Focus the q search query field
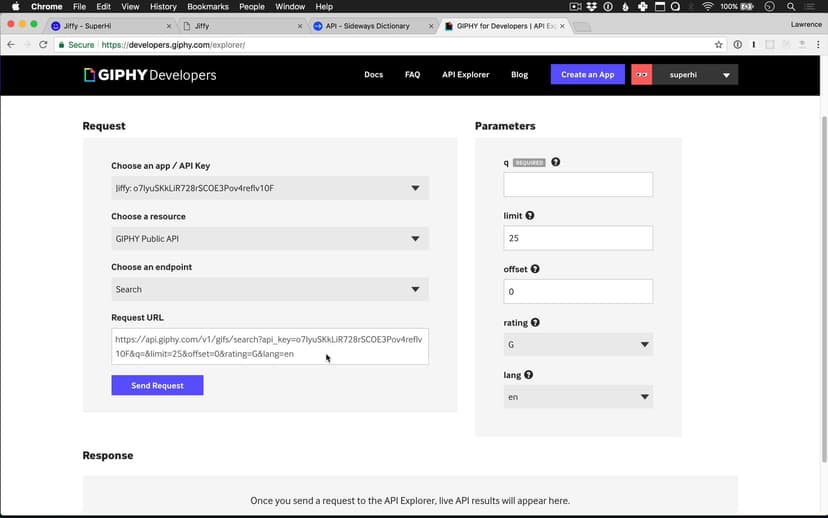This screenshot has height=518, width=828. (x=578, y=184)
